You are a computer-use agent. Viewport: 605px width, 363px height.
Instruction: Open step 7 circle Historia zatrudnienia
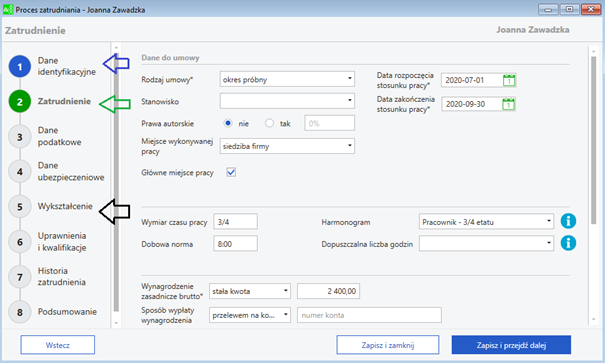click(20, 277)
